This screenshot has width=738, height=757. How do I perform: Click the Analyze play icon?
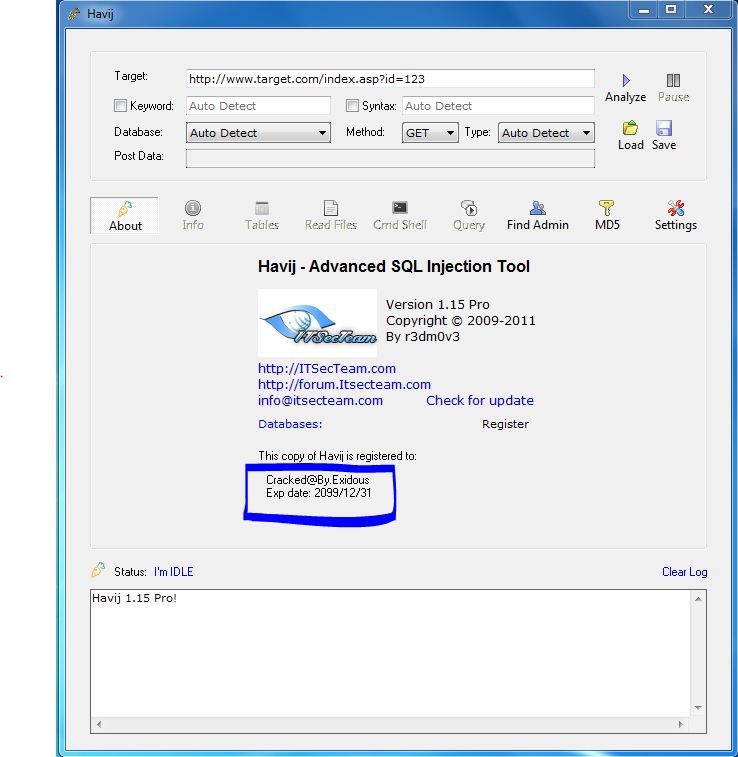coord(626,80)
